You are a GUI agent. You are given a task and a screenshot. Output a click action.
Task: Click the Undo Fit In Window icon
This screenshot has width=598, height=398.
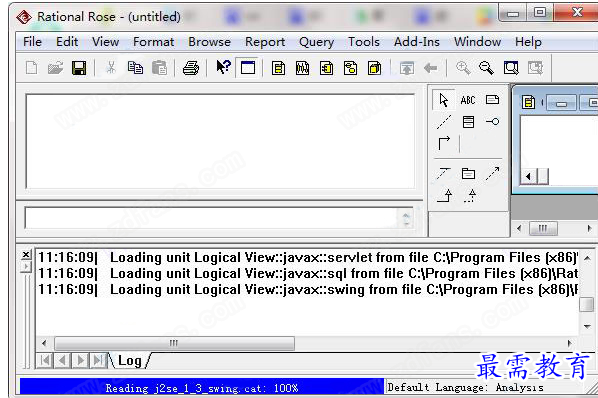[x=535, y=68]
